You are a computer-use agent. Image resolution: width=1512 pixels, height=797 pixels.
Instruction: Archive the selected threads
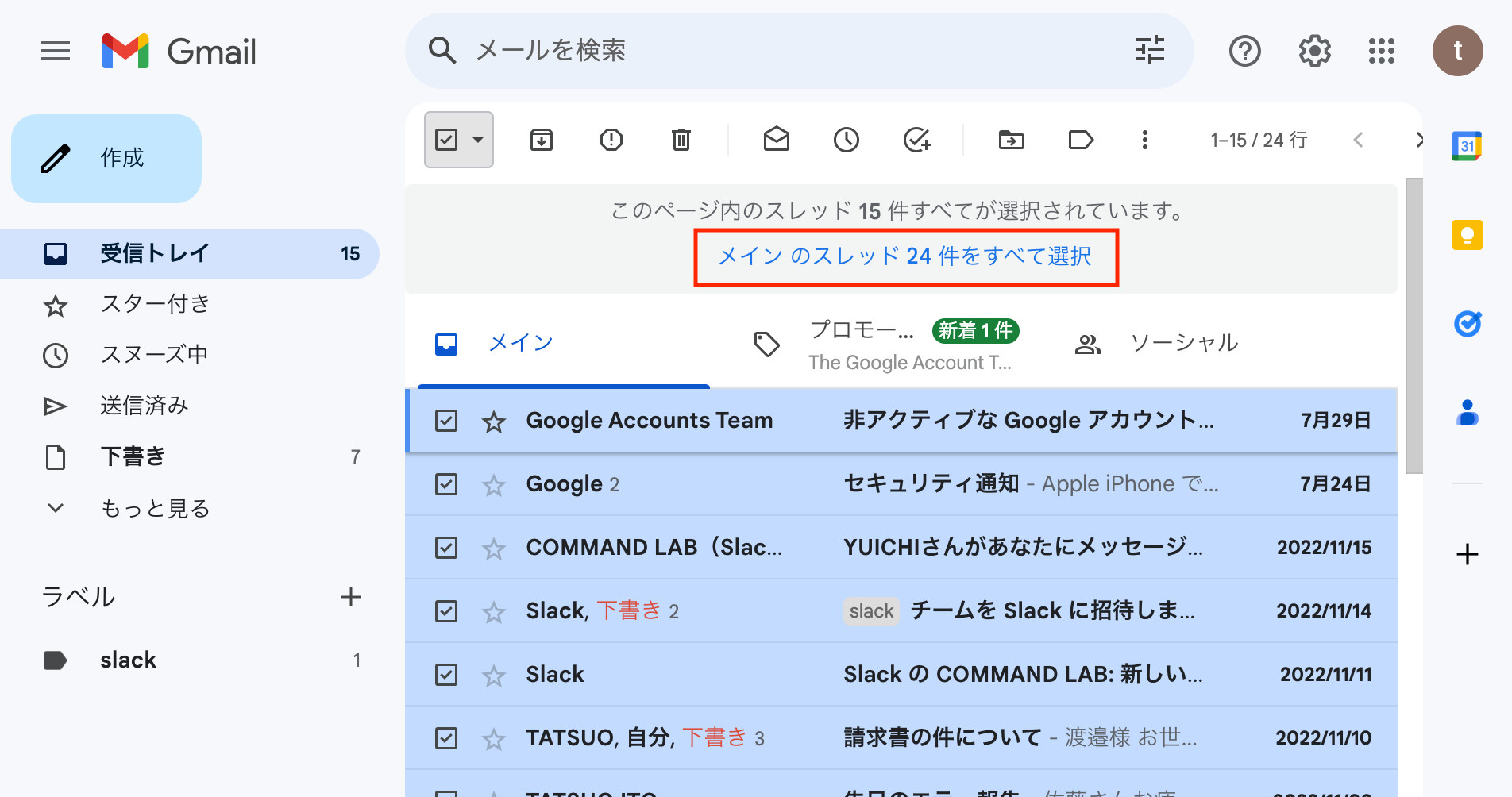click(x=542, y=140)
